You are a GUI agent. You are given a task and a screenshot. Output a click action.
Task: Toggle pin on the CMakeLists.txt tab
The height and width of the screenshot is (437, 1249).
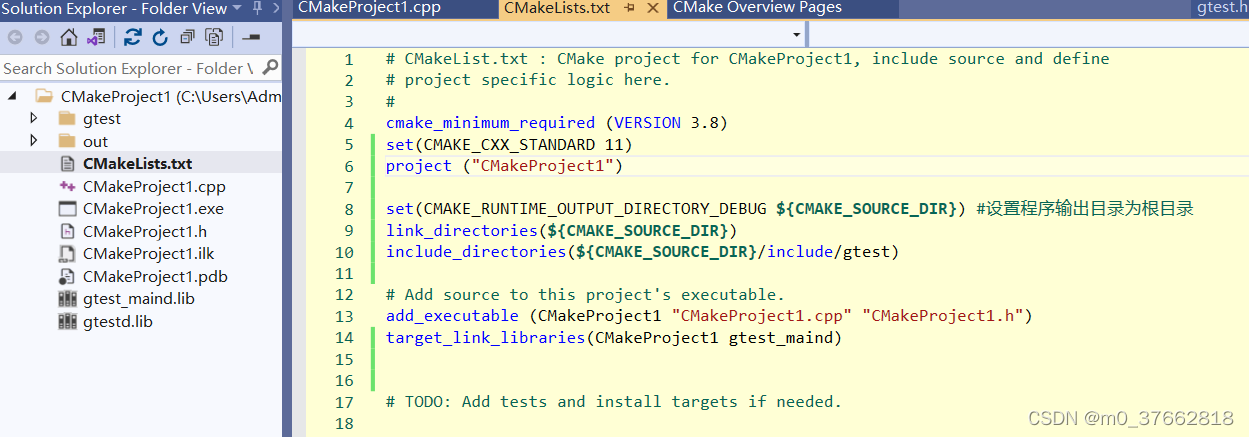click(x=629, y=8)
